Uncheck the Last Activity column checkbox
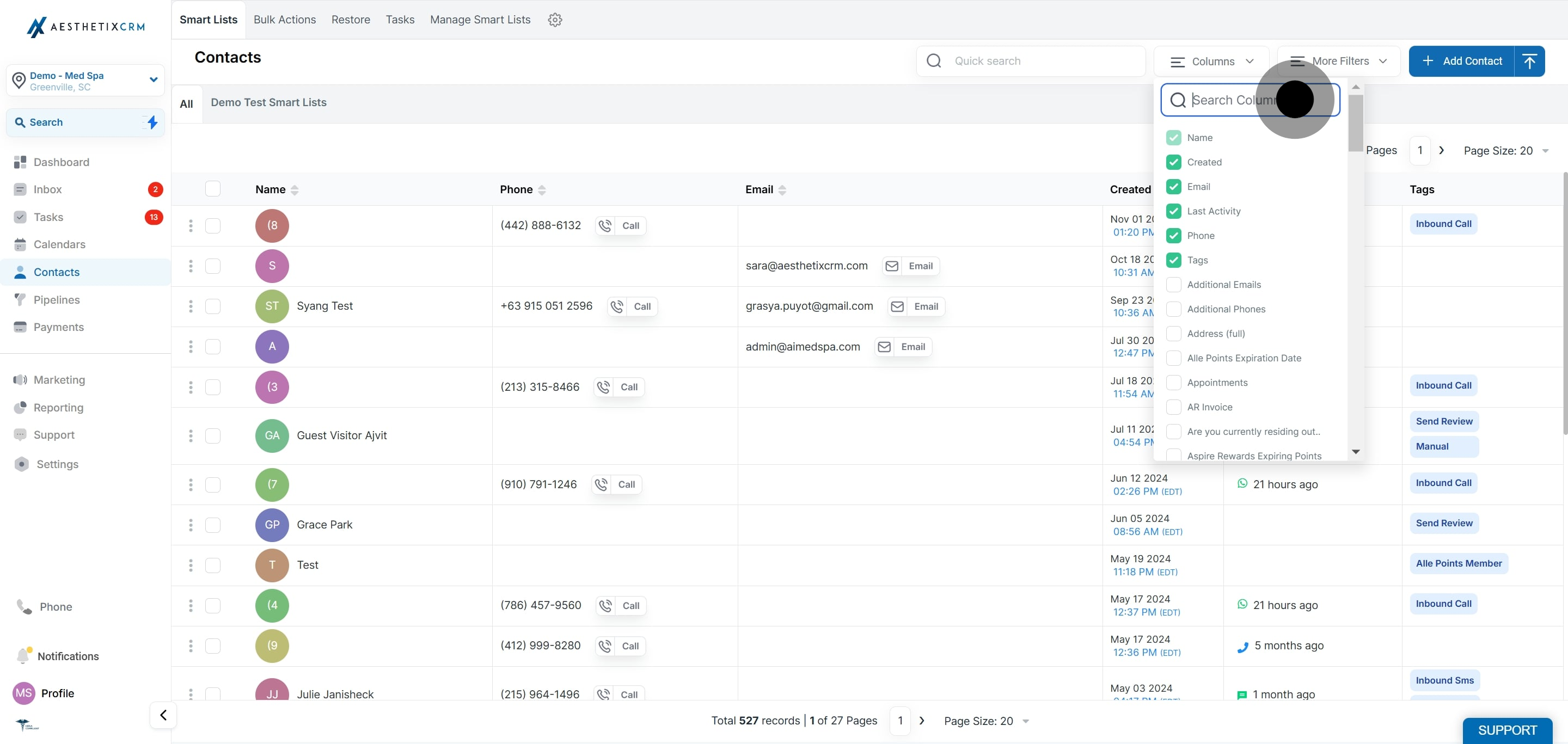This screenshot has width=1568, height=744. coord(1174,211)
